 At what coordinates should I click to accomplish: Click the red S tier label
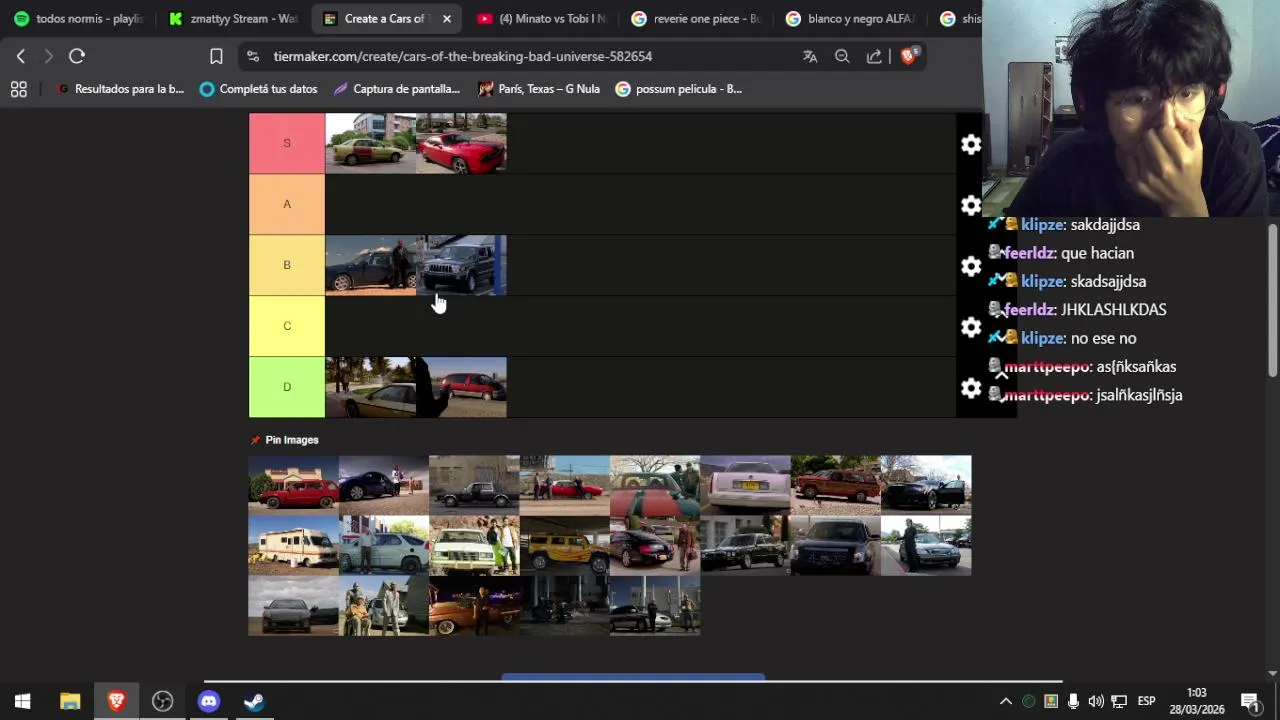pyautogui.click(x=287, y=143)
